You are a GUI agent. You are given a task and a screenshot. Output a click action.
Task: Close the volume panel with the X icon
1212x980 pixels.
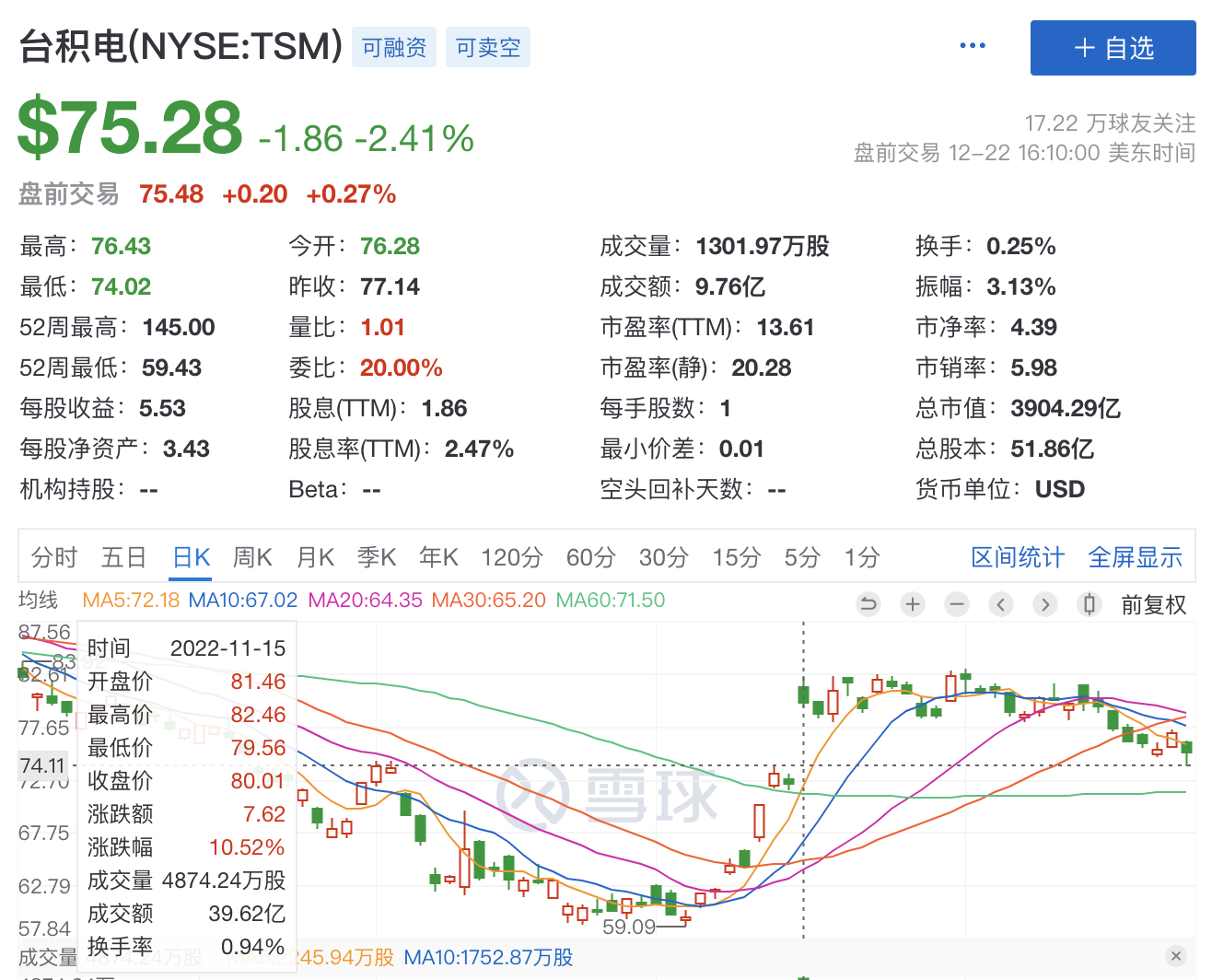(1175, 956)
